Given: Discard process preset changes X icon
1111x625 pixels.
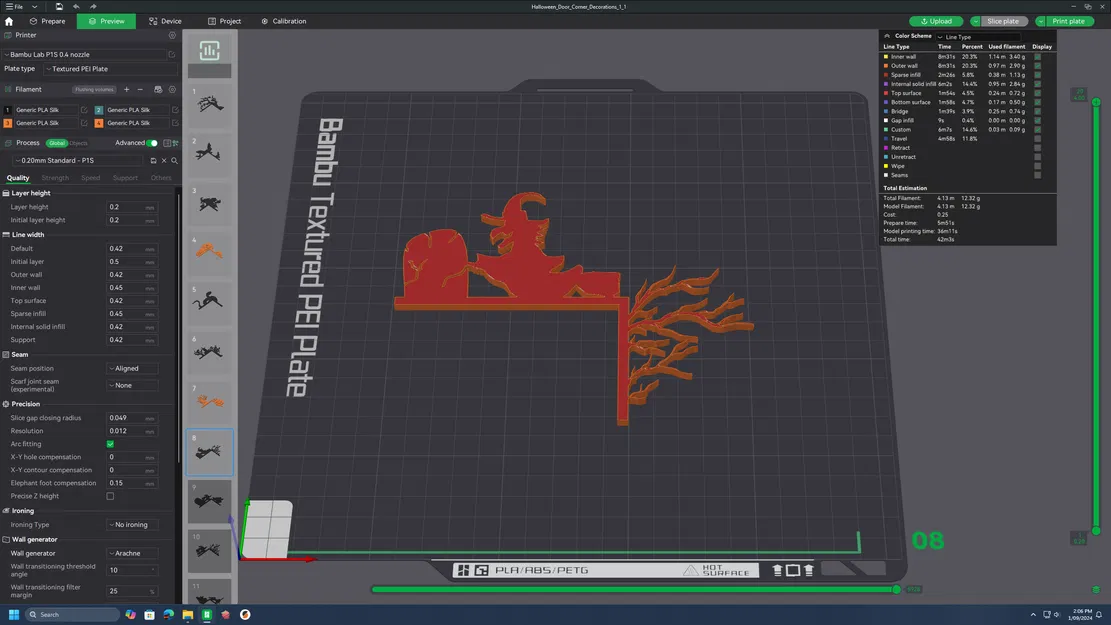Looking at the screenshot, I should (x=164, y=161).
